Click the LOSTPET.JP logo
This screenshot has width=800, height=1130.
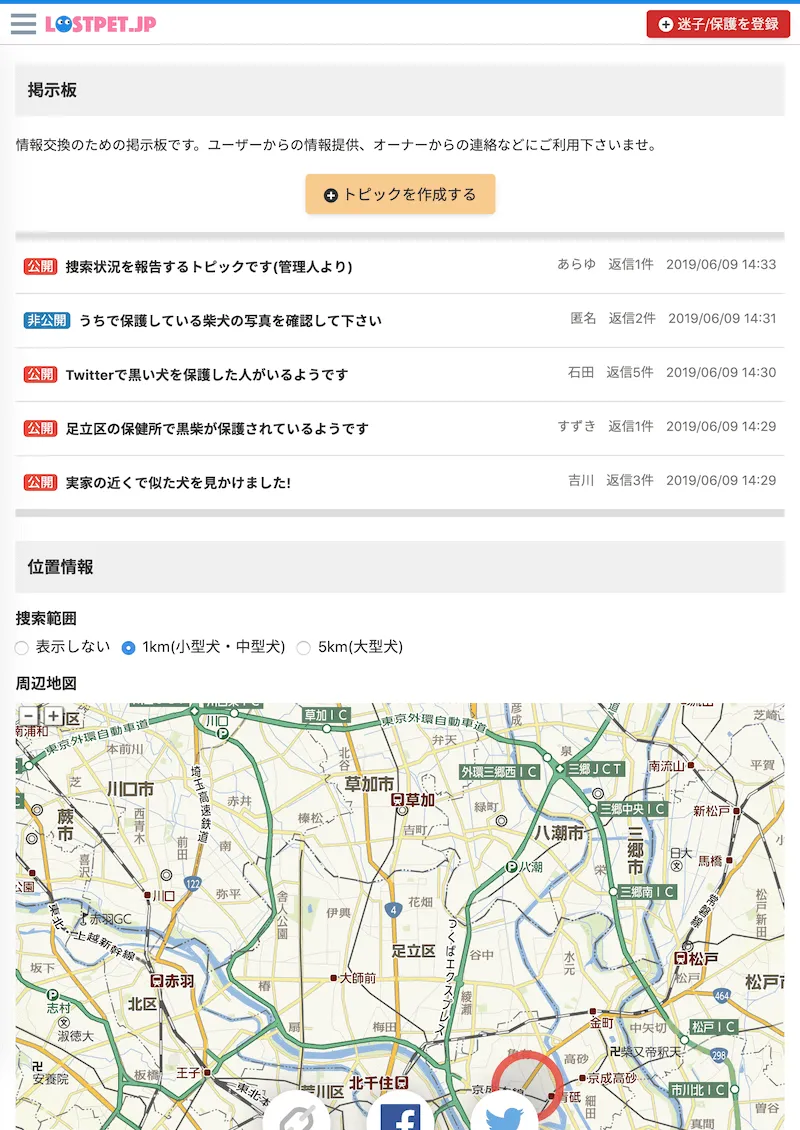[x=101, y=24]
